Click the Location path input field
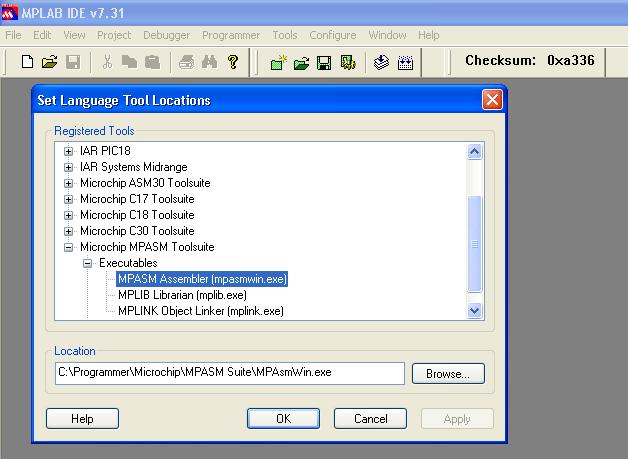Screen dimensions: 628x459 tap(230, 373)
